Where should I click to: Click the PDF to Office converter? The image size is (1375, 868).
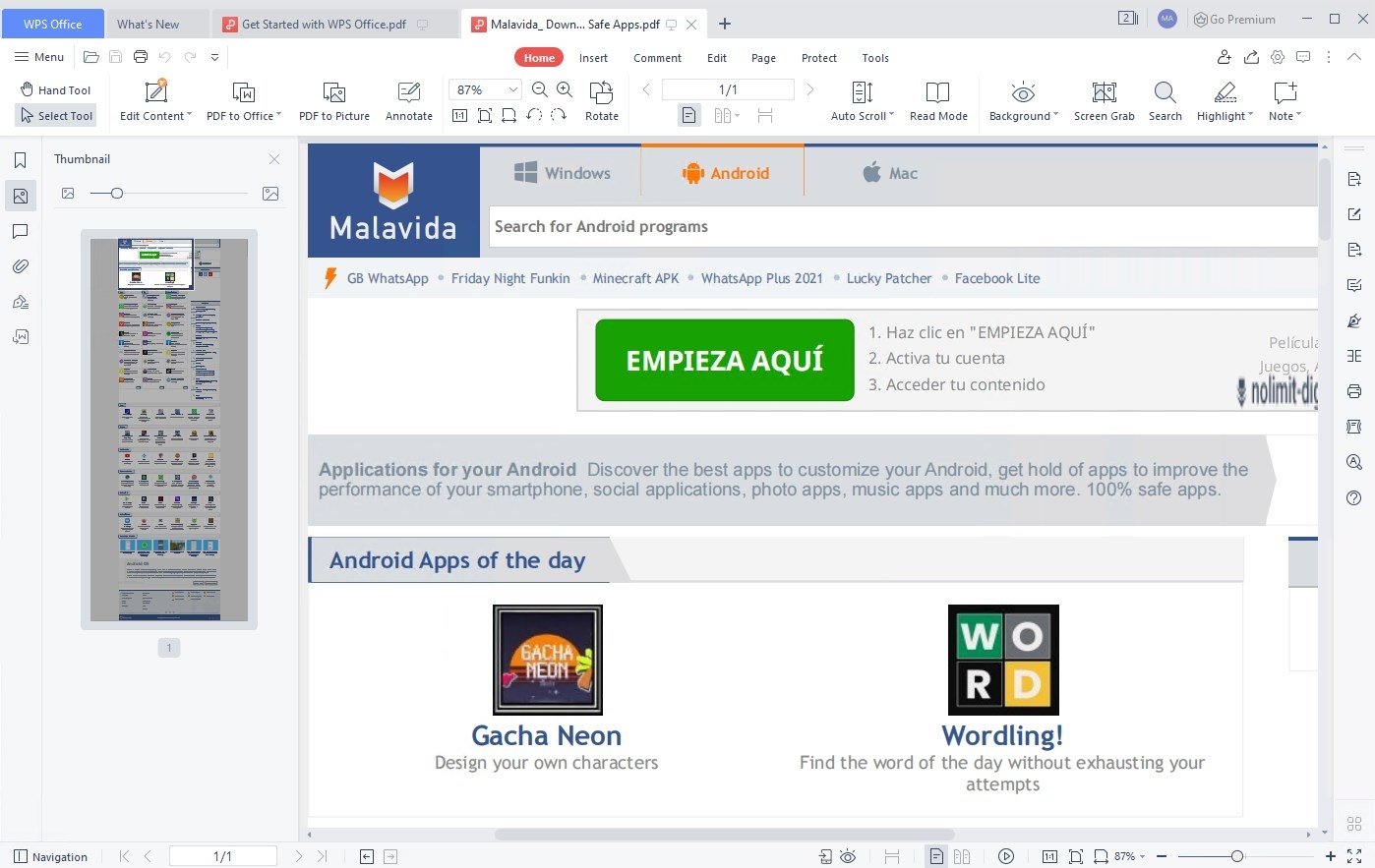coord(244,101)
